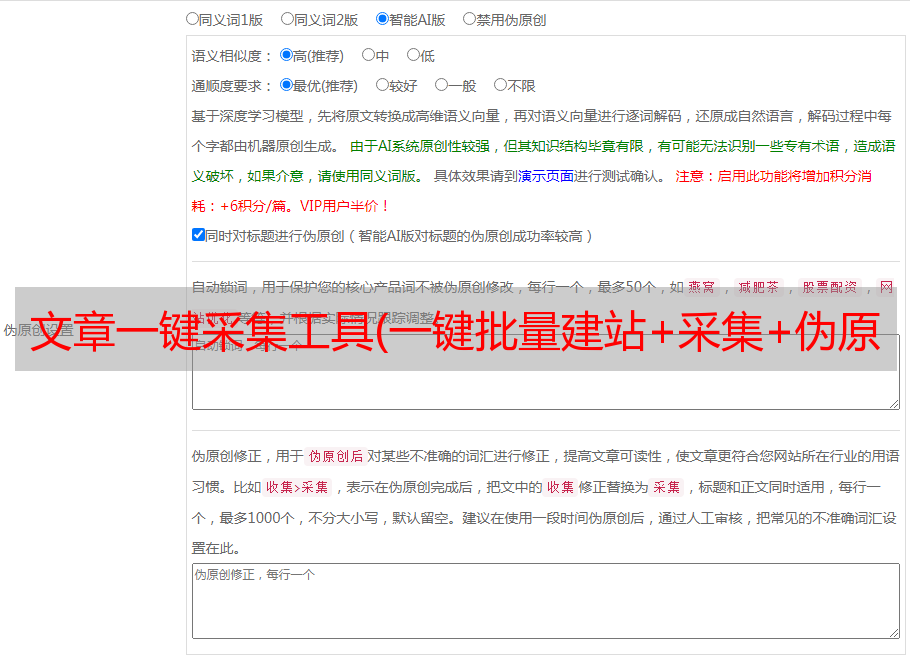The height and width of the screenshot is (658, 911).
Task: Set 语义相似度 to 高(推荐)
Action: (x=286, y=55)
